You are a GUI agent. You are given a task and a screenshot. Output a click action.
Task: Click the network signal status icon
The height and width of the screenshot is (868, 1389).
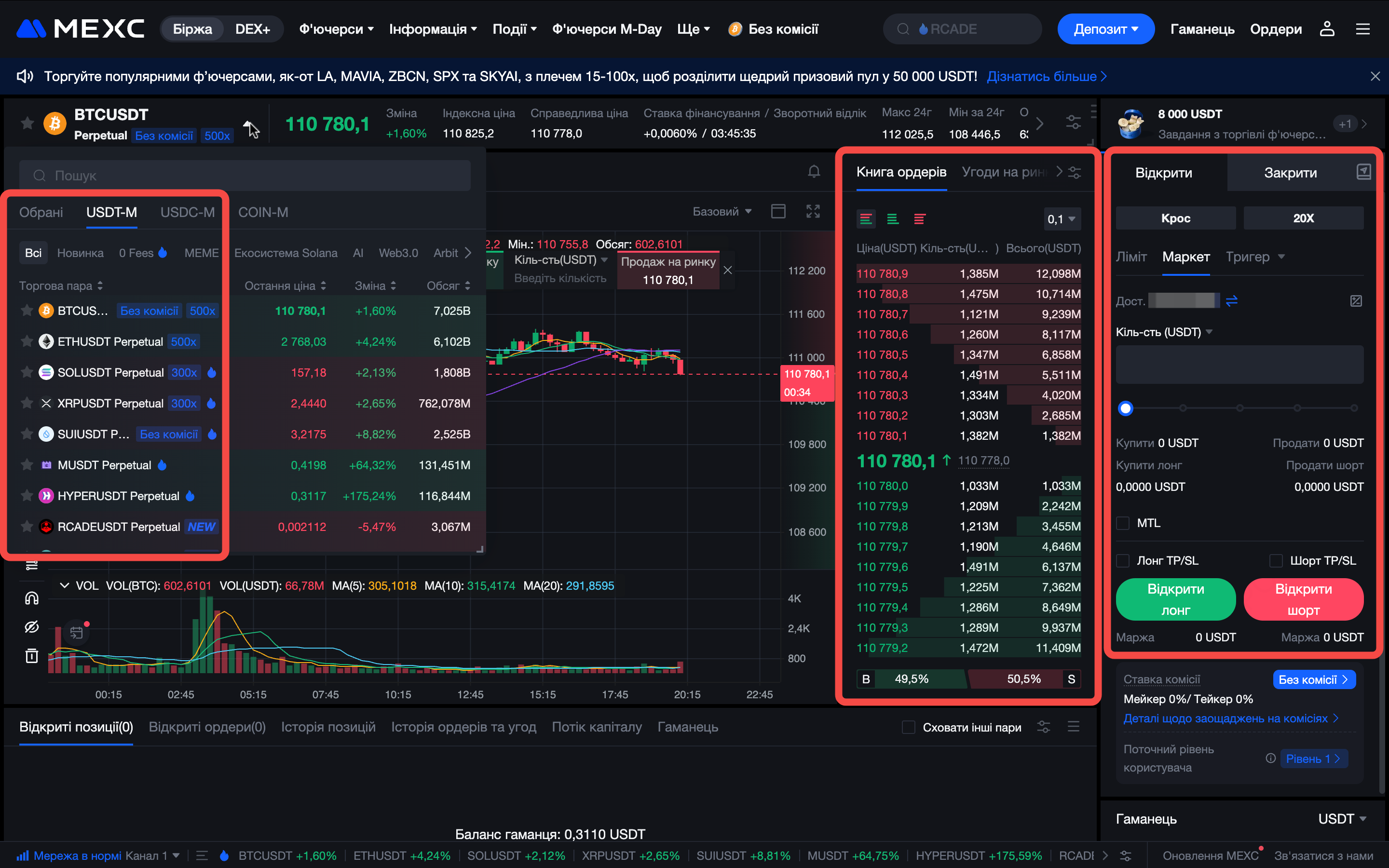click(x=22, y=855)
